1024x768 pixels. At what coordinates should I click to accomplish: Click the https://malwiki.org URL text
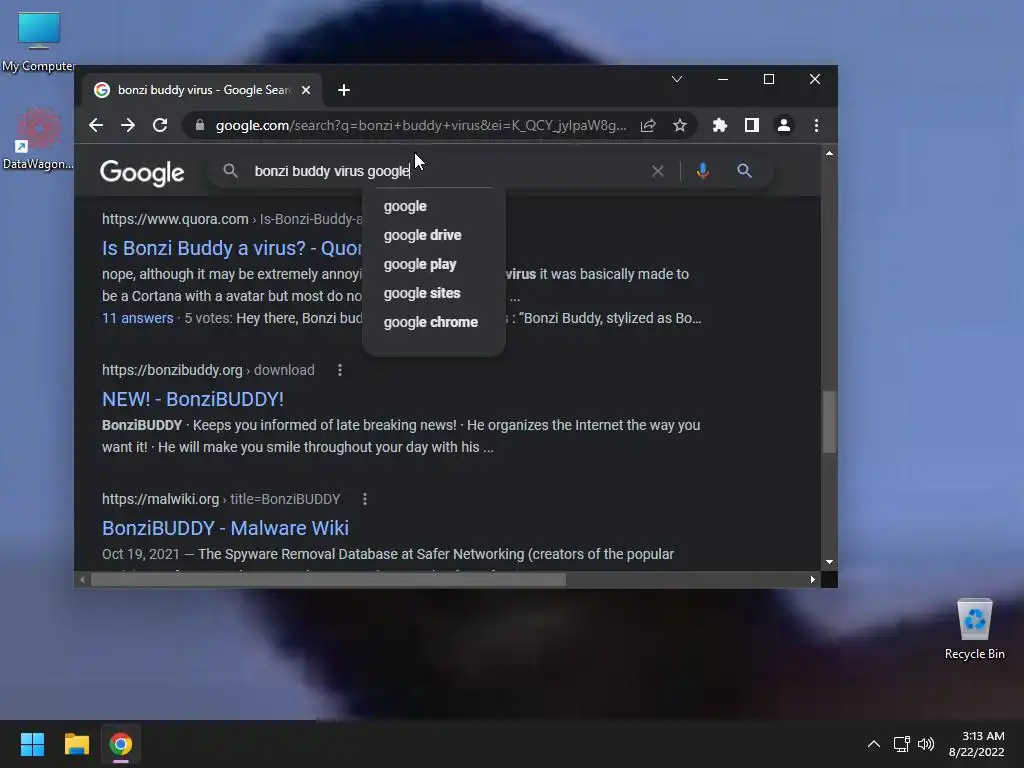[160, 499]
